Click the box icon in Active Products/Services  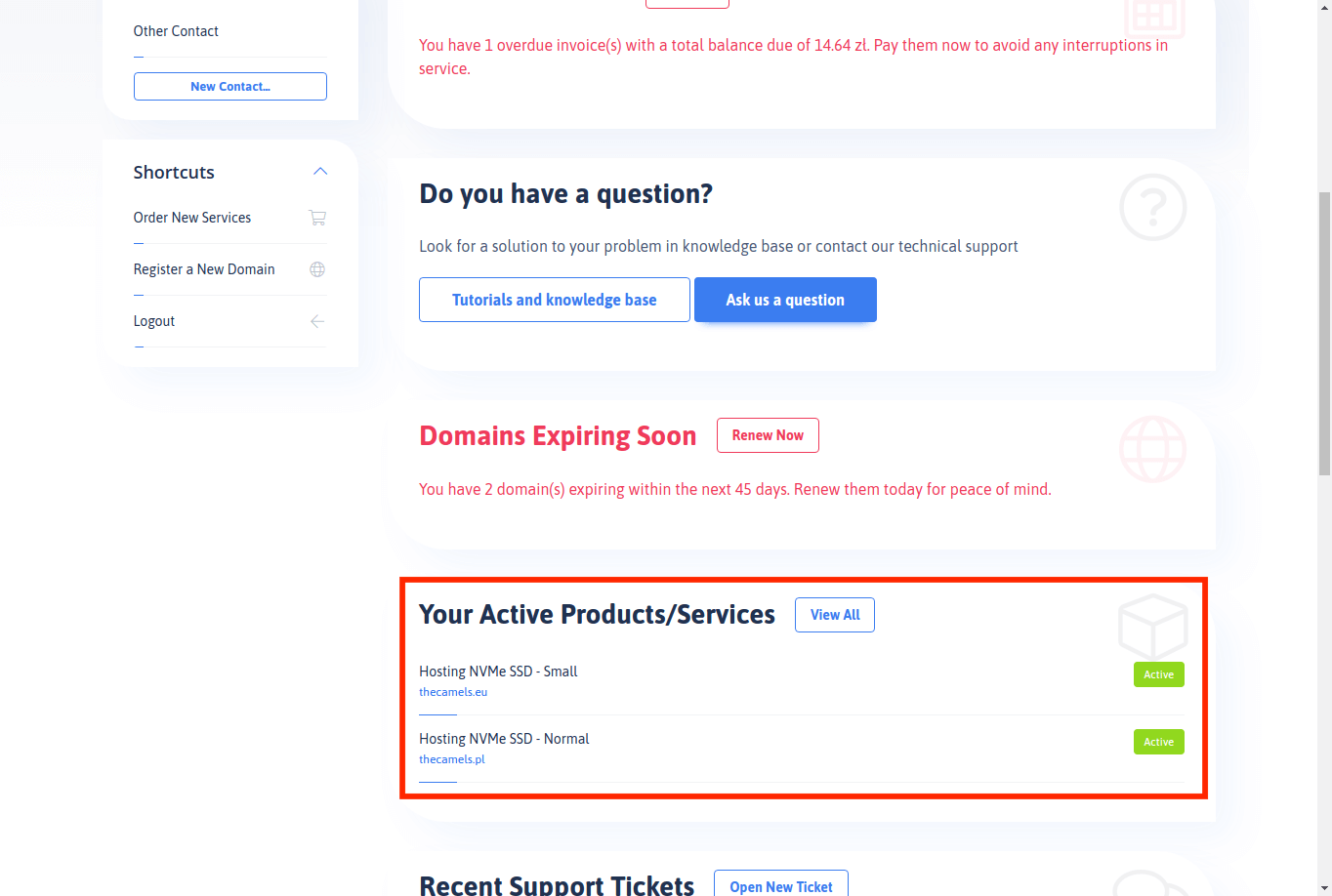(x=1153, y=626)
